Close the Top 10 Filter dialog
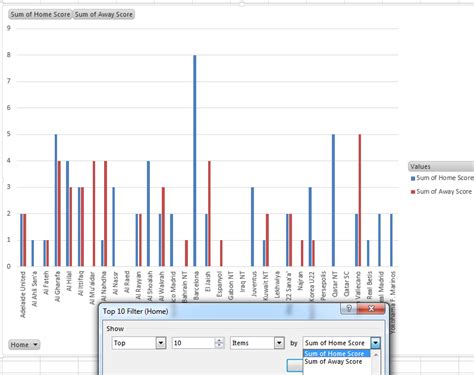The width and height of the screenshot is (474, 375). pyautogui.click(x=371, y=308)
